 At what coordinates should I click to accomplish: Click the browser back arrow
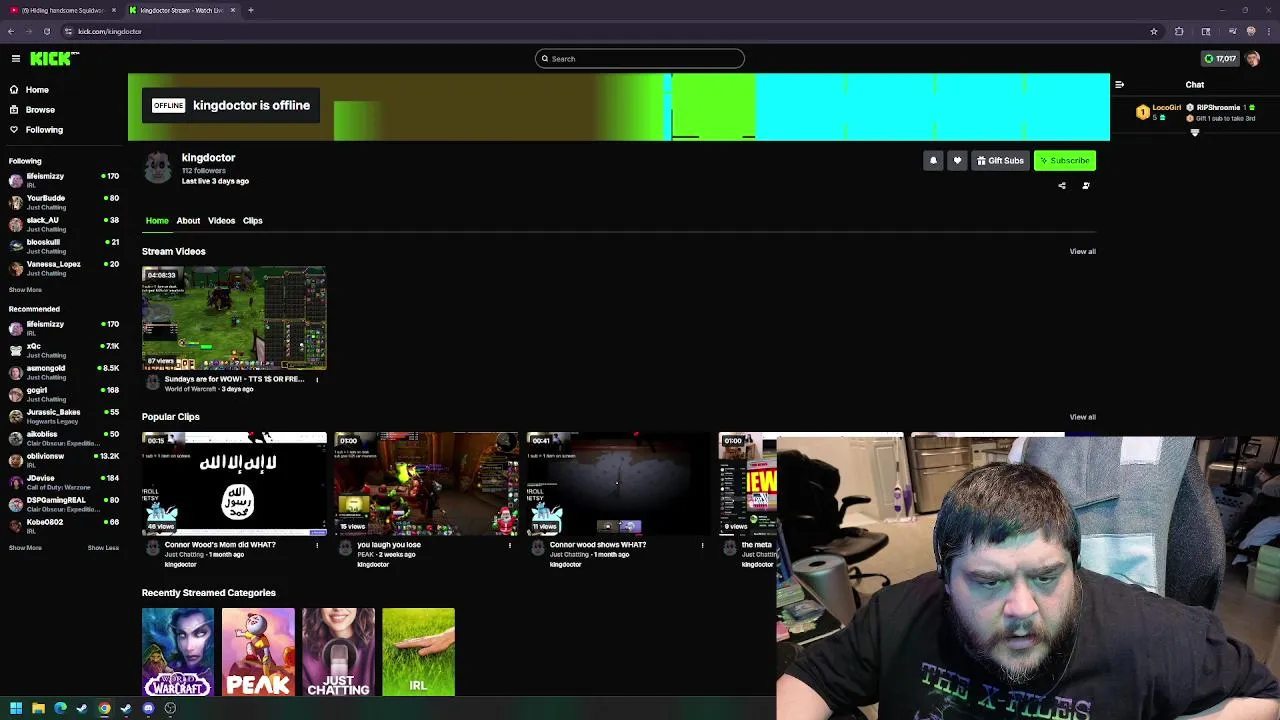(x=11, y=32)
